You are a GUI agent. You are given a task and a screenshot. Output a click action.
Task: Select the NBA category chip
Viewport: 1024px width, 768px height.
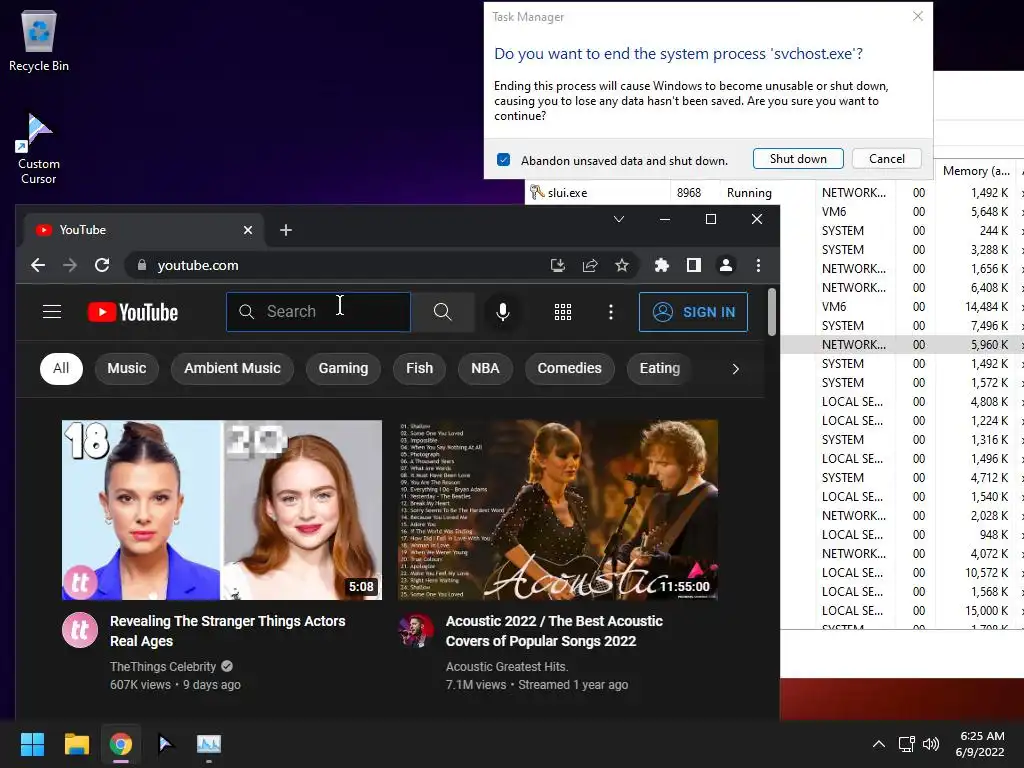[485, 368]
